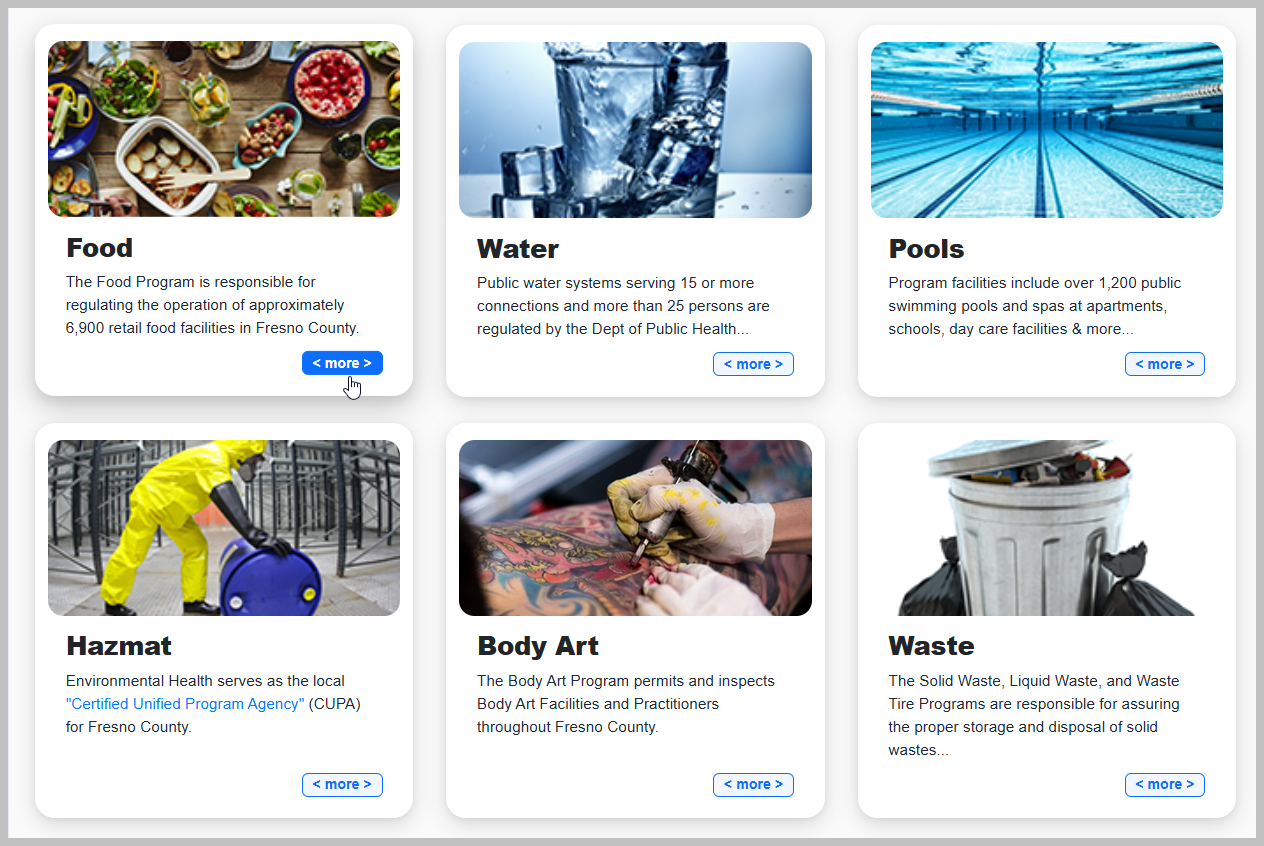Viewport: 1264px width, 846px height.
Task: Click the Water heading
Action: click(518, 249)
